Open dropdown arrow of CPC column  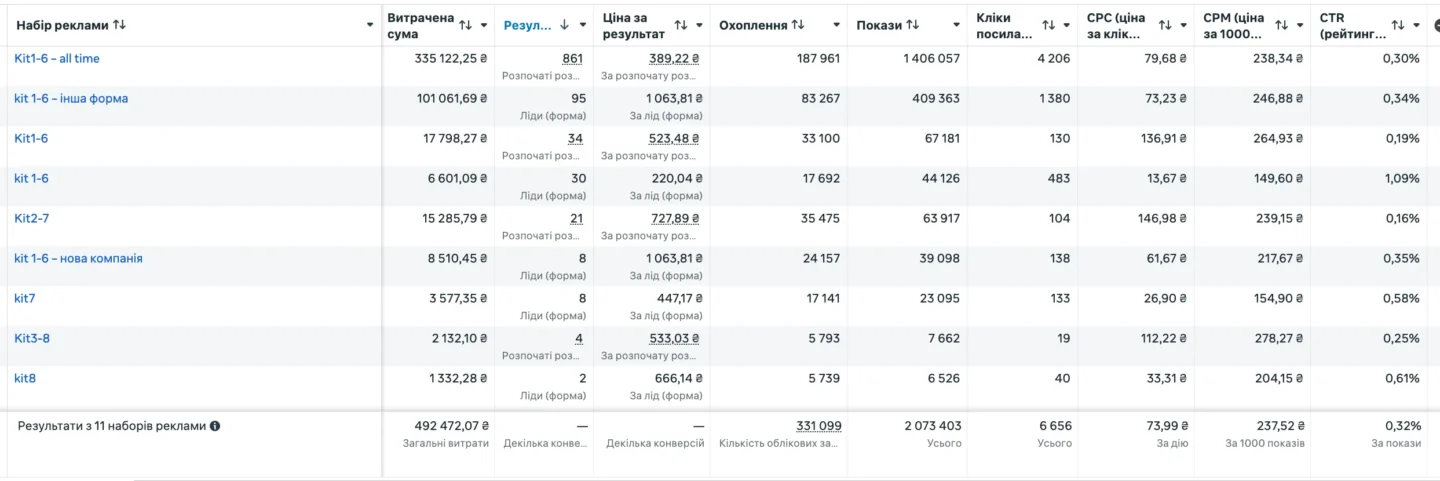[x=1184, y=25]
